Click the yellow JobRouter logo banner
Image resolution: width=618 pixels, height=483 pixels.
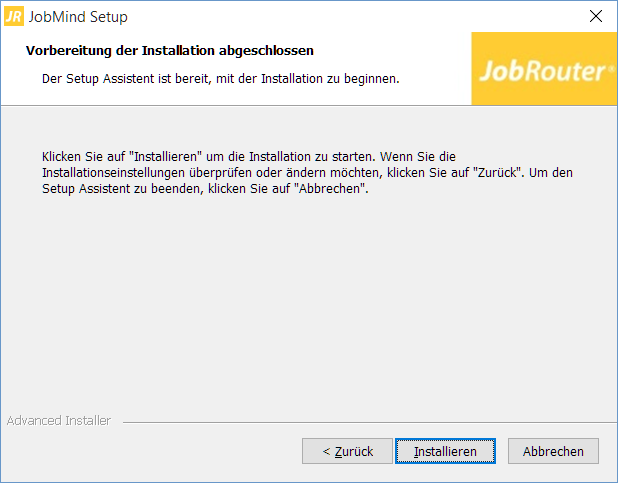544,69
